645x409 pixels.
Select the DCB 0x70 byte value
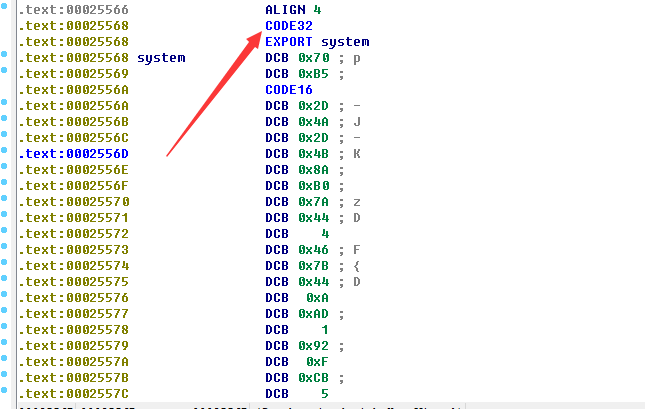pos(298,58)
